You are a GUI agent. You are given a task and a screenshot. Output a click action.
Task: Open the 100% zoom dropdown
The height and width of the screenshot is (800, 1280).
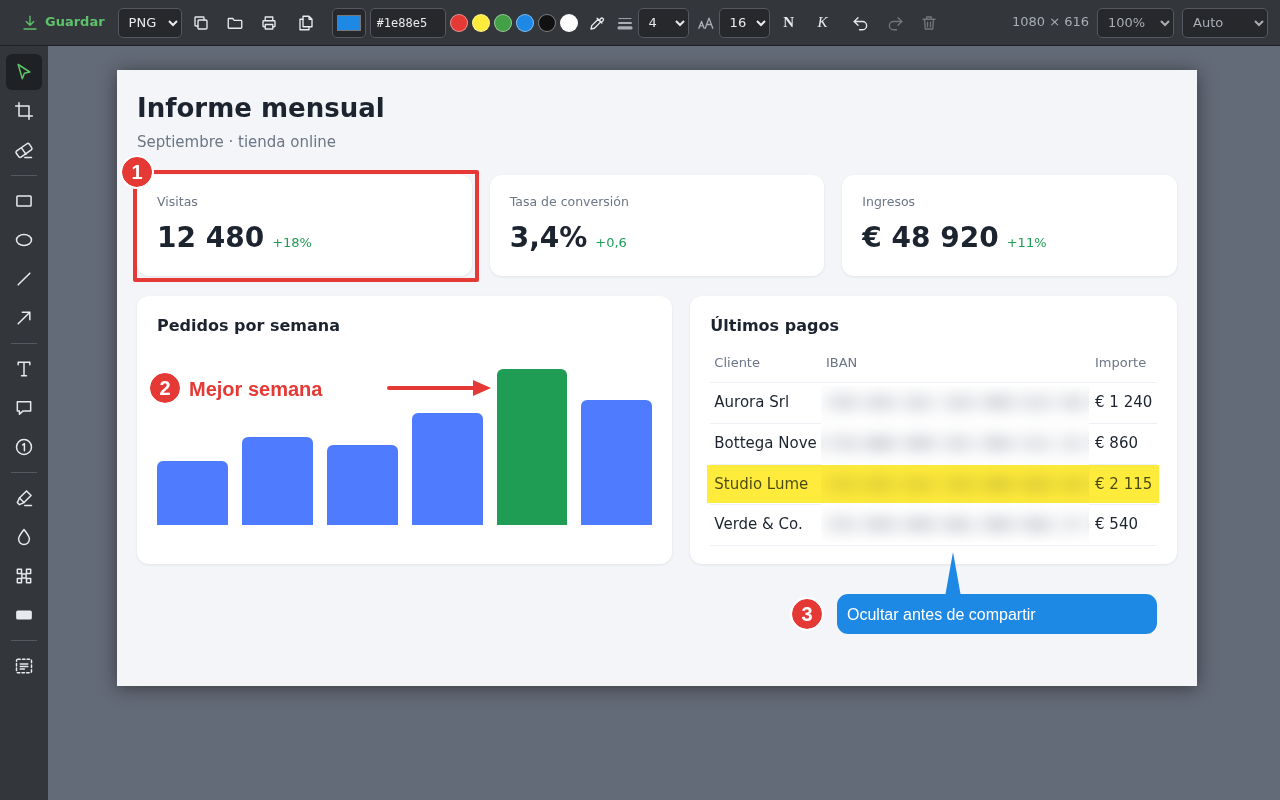pyautogui.click(x=1135, y=23)
